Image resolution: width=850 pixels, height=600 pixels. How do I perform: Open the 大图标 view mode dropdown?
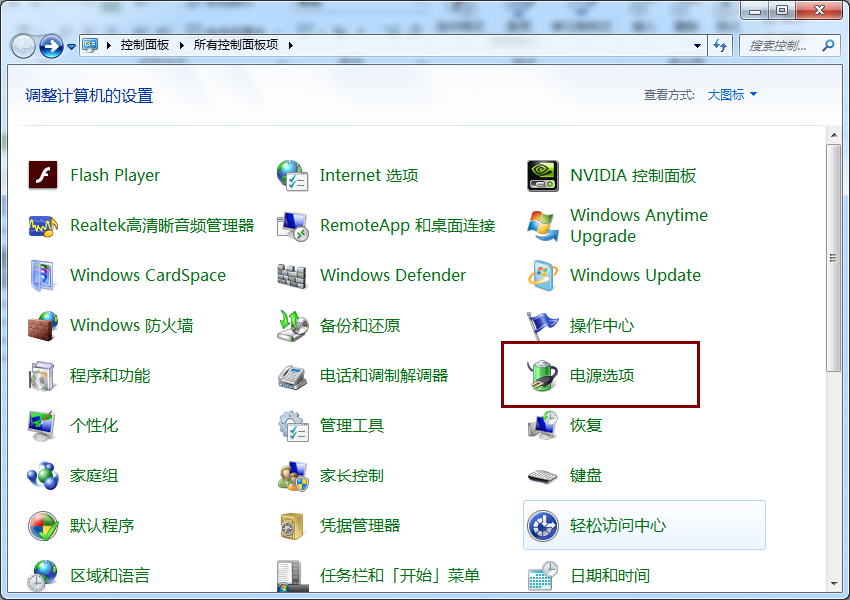point(732,95)
